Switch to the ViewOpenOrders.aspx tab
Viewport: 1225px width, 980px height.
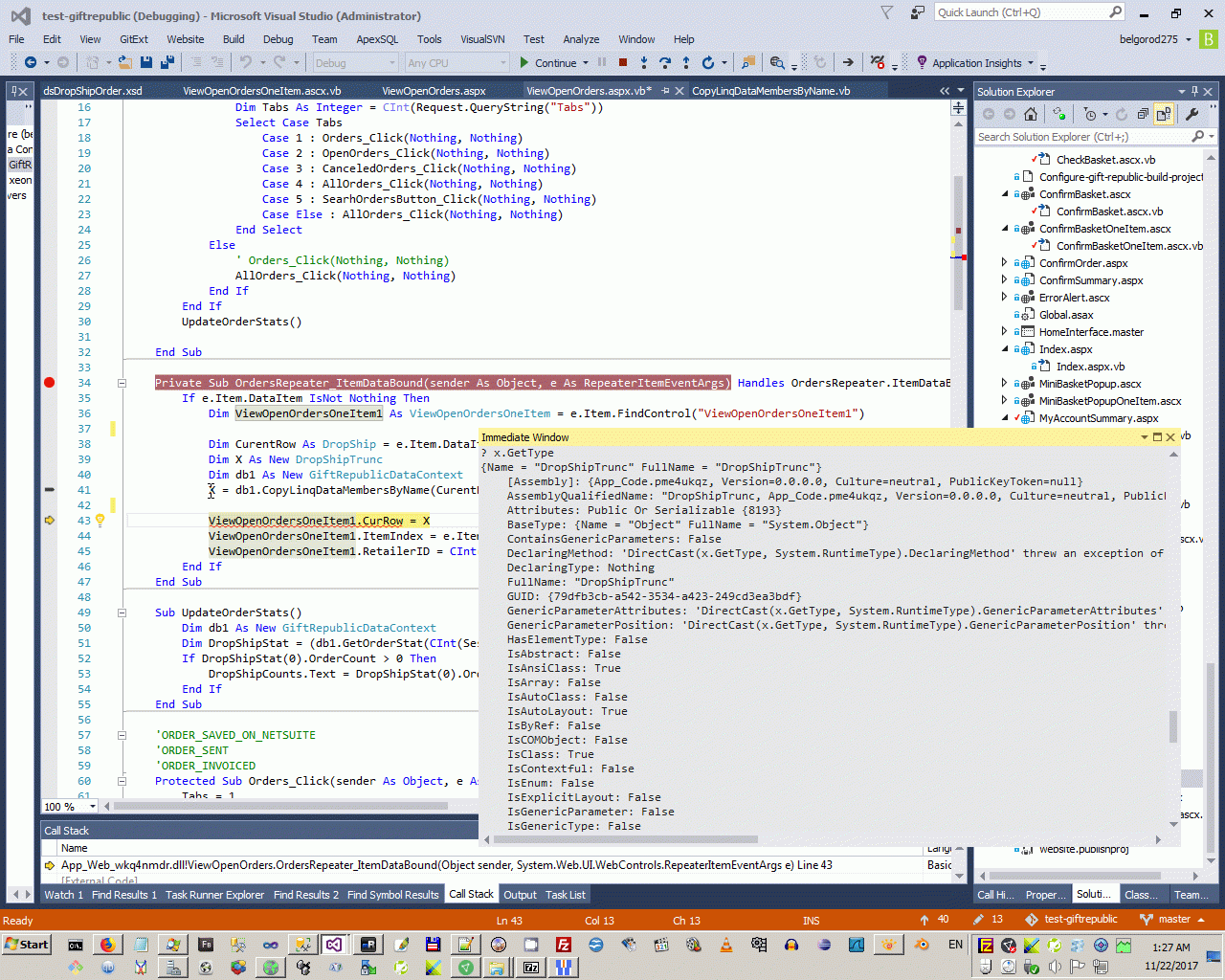click(x=434, y=91)
